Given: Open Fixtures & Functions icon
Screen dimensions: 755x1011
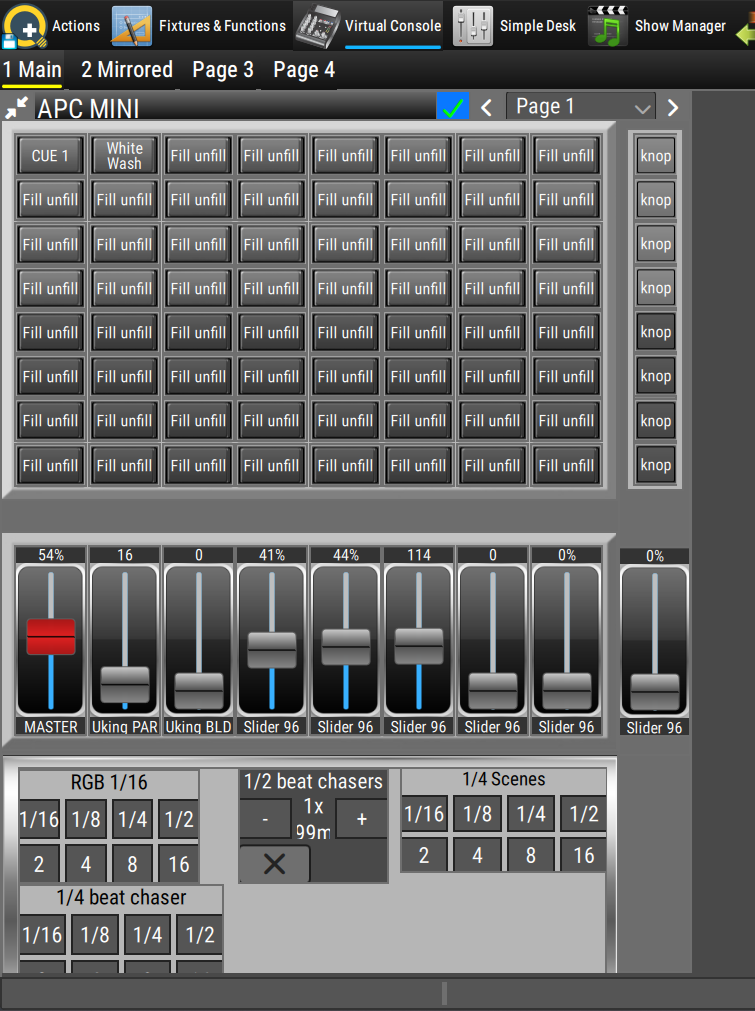Looking at the screenshot, I should [132, 26].
